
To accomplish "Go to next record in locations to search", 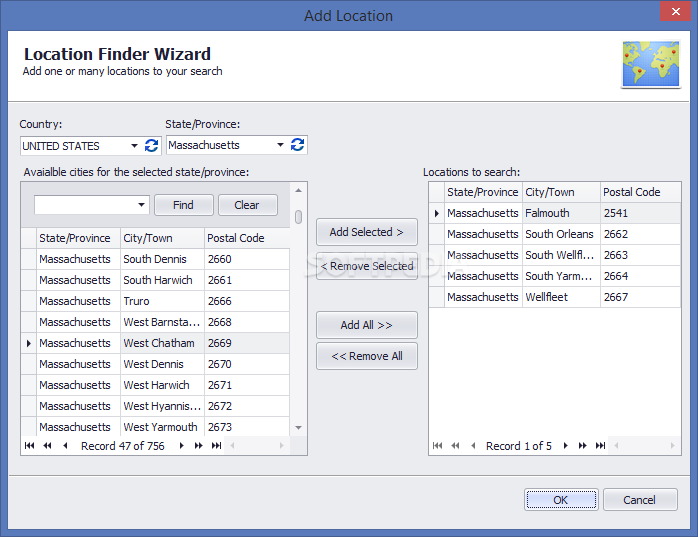I will tap(565, 446).
